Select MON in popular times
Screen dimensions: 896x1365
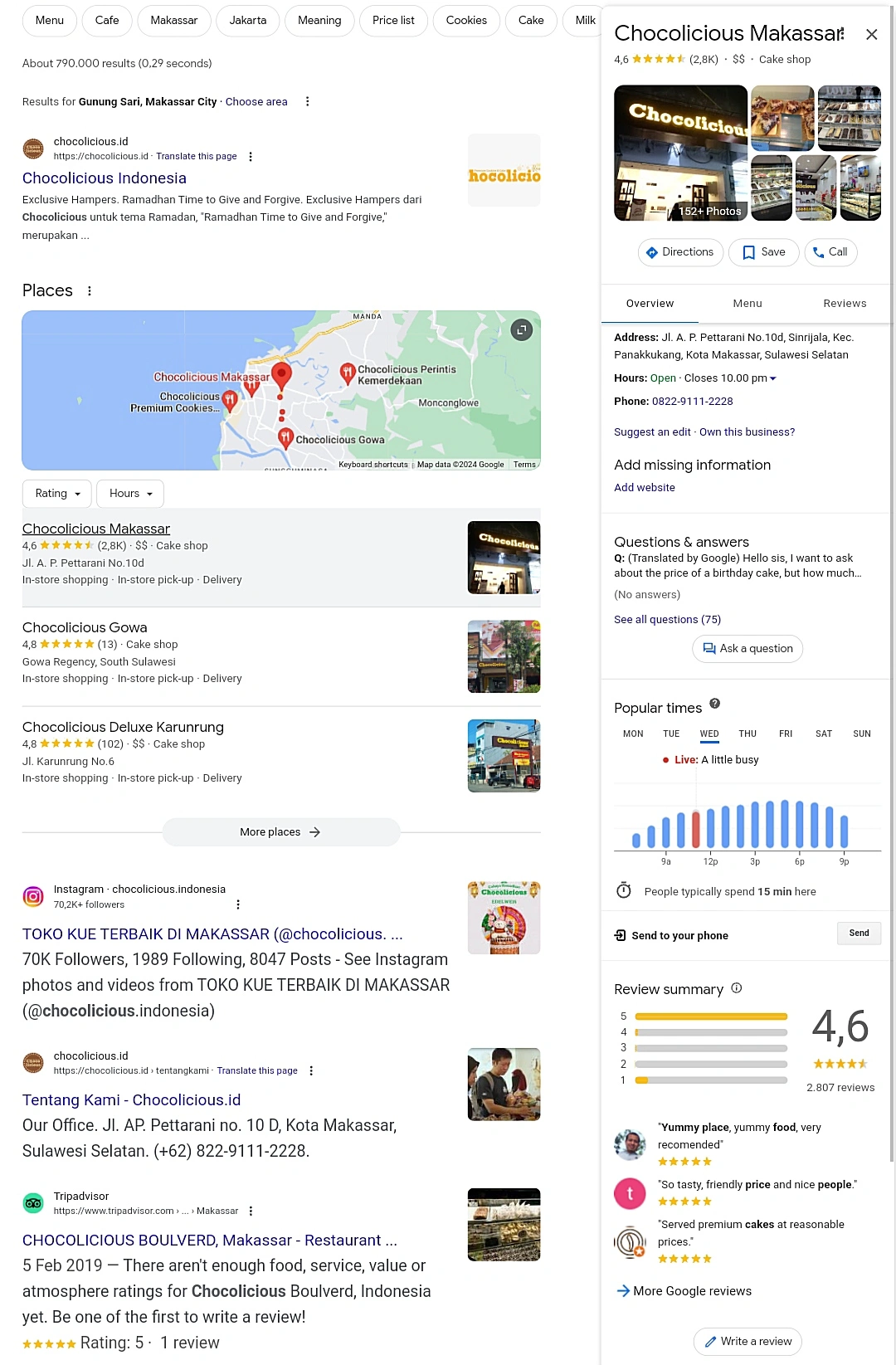[x=633, y=734]
